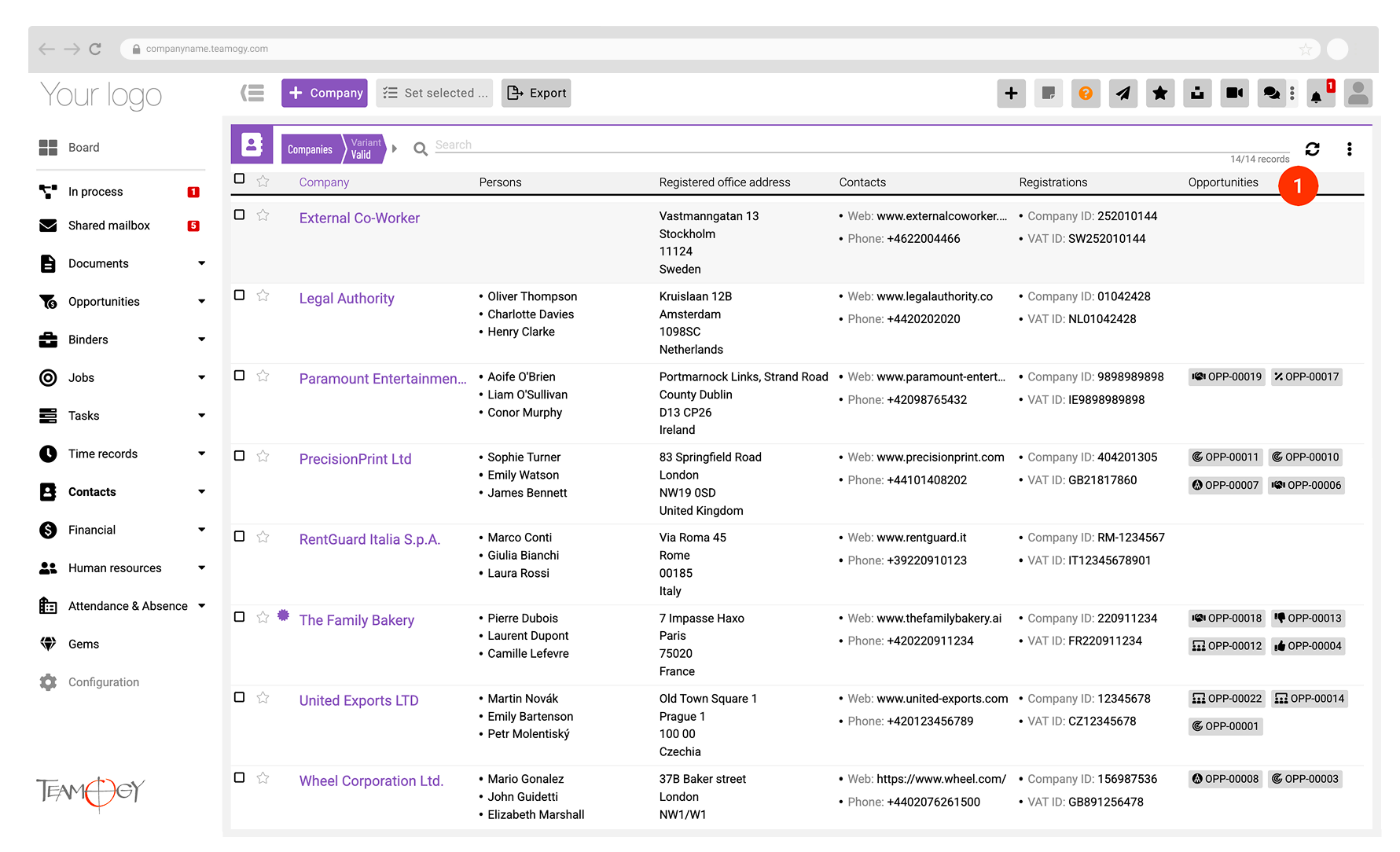1400x852 pixels.
Task: Open the orange help question icon
Action: [1086, 94]
